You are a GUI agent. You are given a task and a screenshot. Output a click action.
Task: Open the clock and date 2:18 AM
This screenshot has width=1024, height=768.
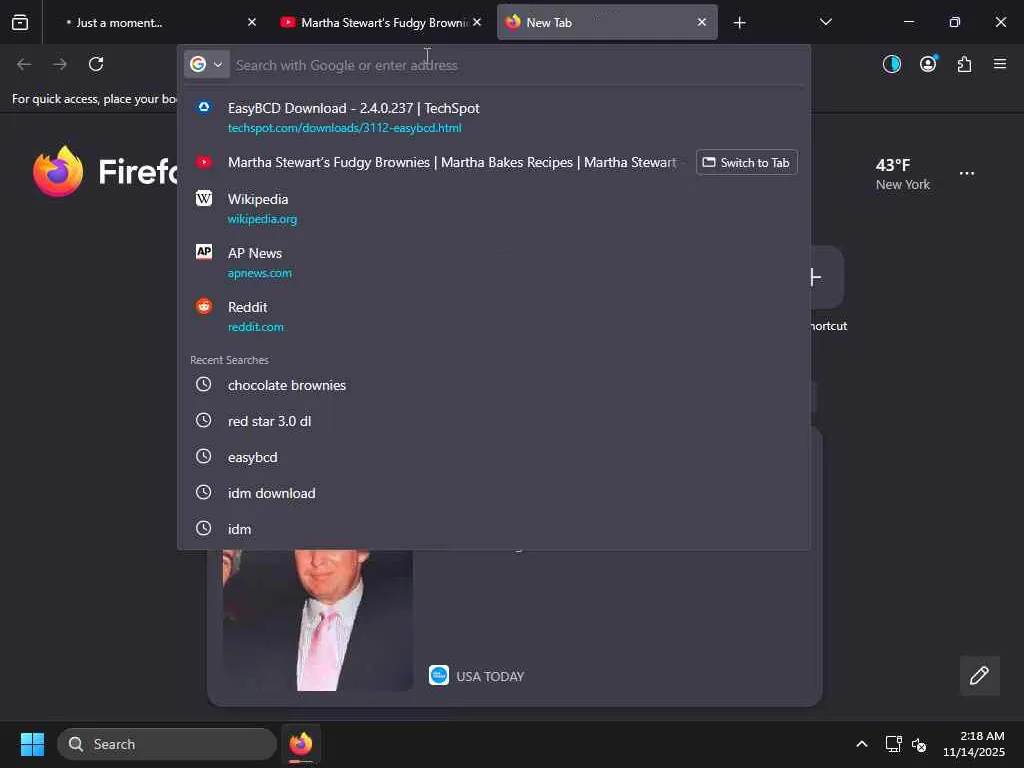[973, 744]
